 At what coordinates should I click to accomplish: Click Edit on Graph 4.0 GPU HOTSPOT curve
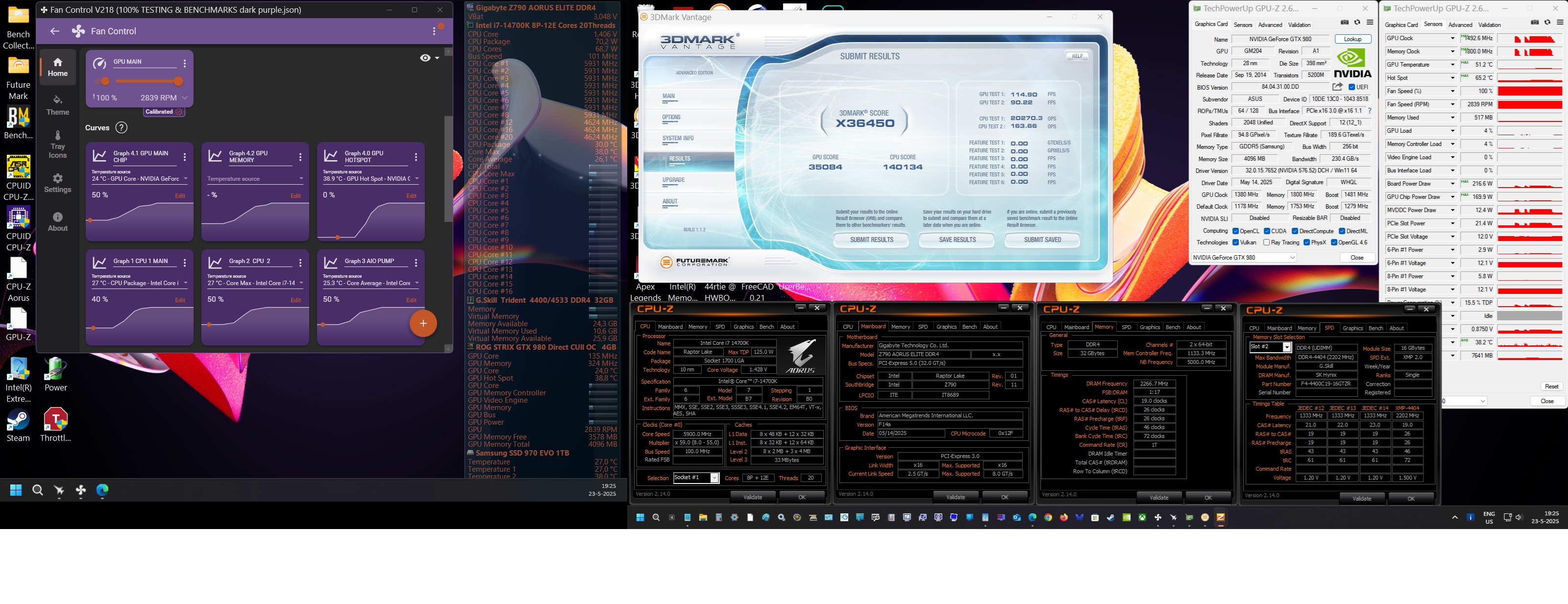412,196
